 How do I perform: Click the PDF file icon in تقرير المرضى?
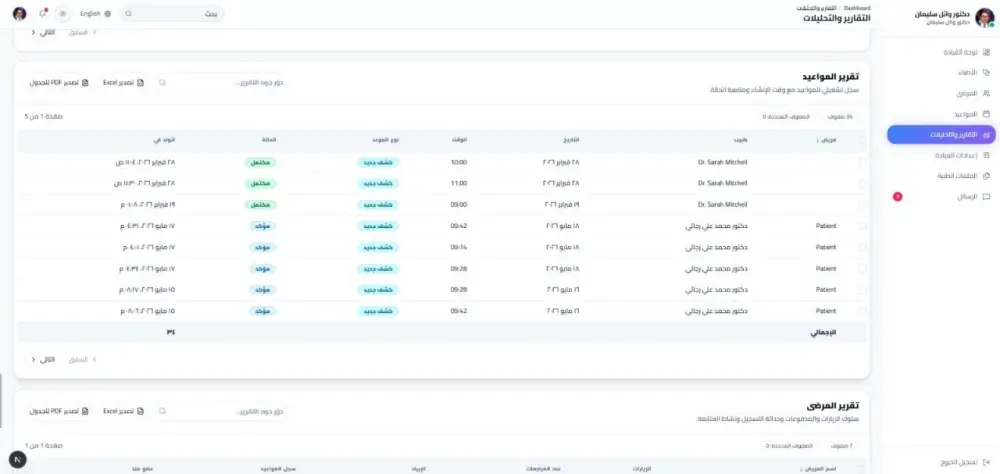click(x=85, y=411)
